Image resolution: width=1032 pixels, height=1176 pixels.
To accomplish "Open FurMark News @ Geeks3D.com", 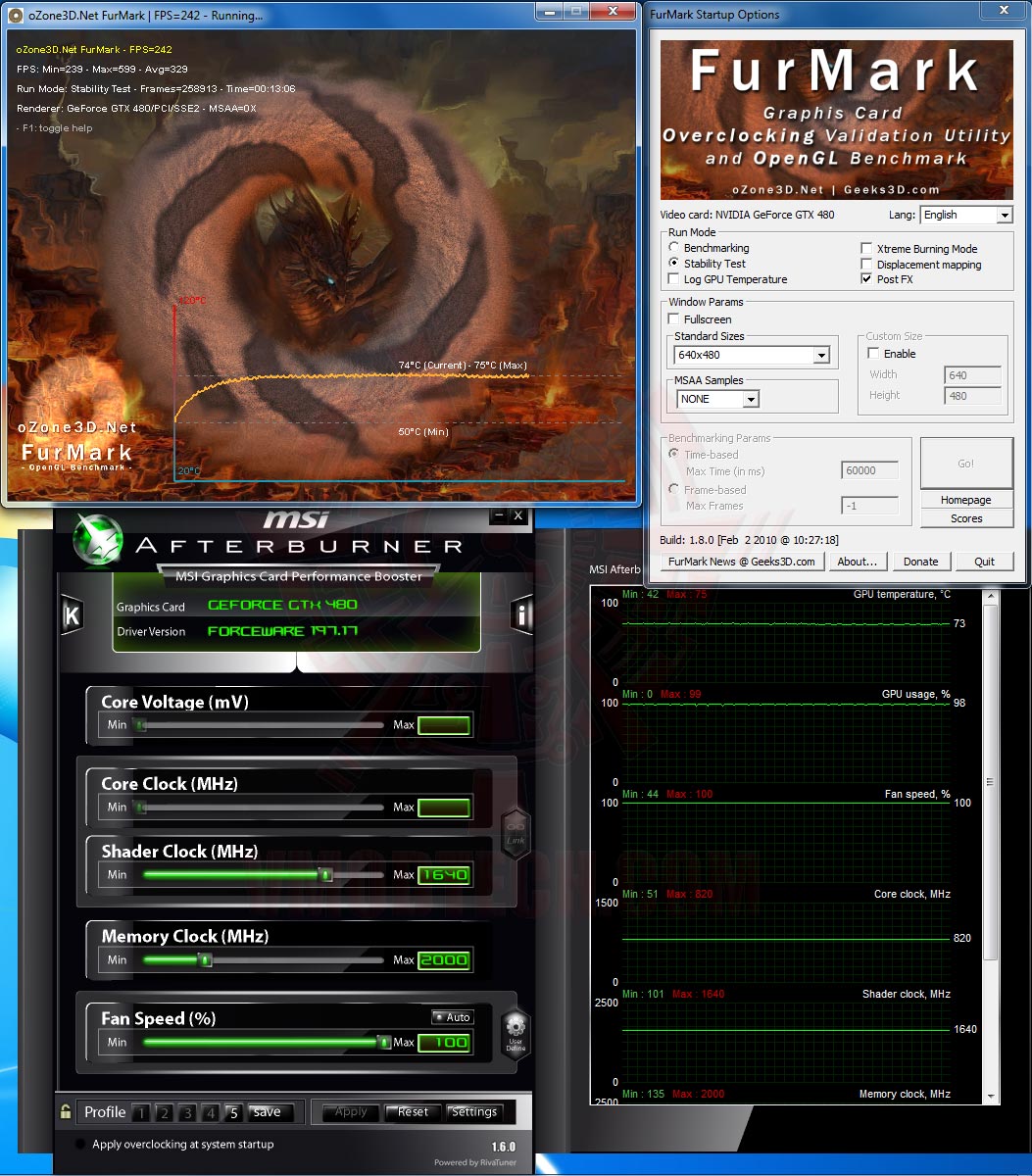I will click(742, 562).
